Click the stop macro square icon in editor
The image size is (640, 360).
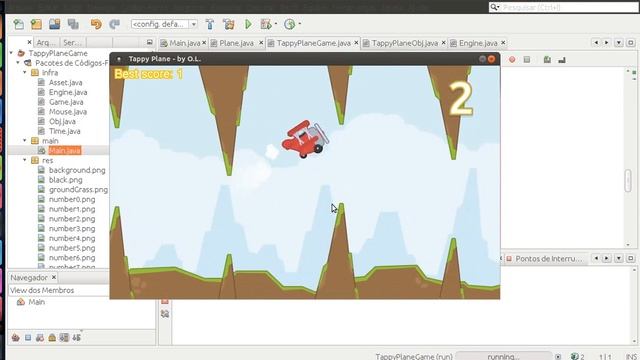[x=527, y=60]
